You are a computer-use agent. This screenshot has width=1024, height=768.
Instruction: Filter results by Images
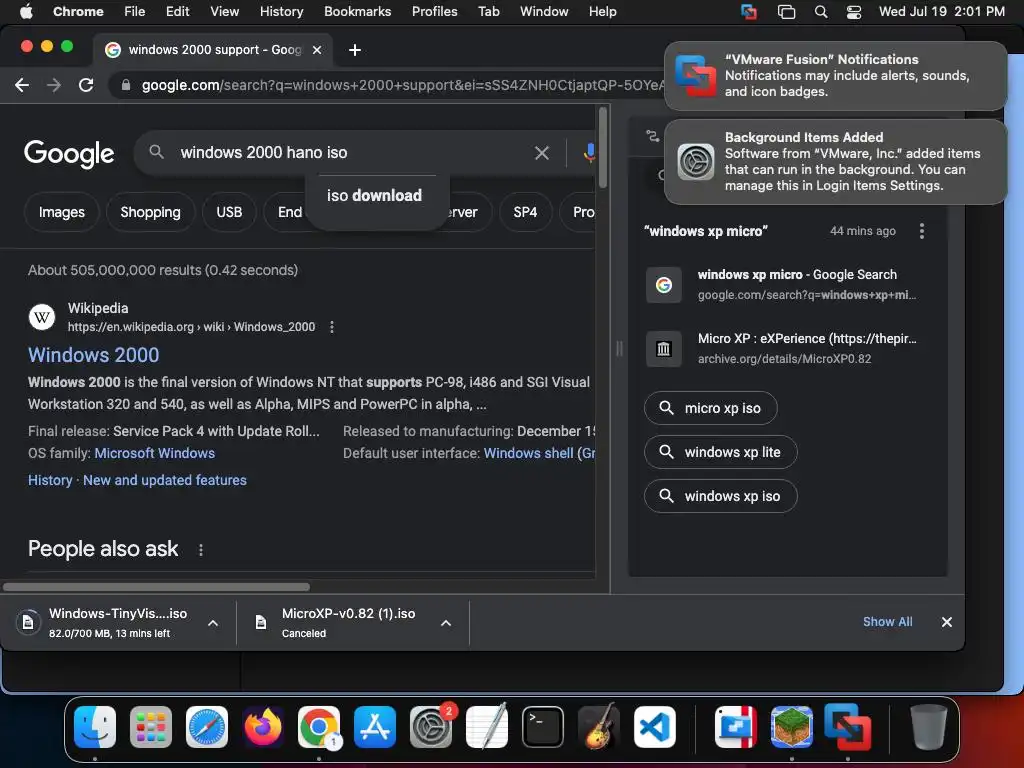[61, 212]
